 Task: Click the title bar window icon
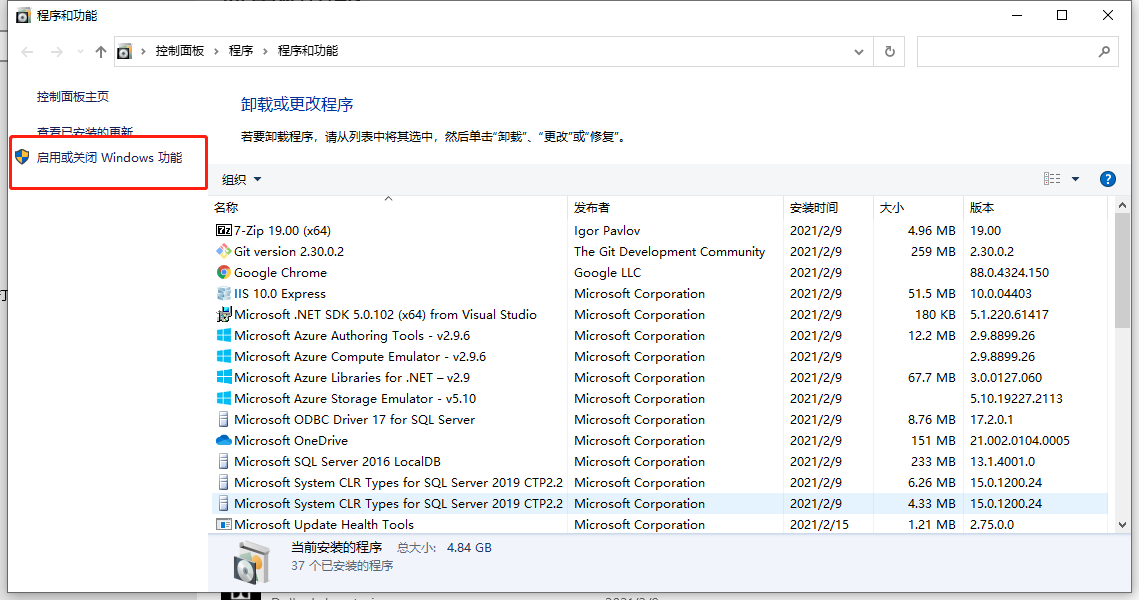point(23,15)
